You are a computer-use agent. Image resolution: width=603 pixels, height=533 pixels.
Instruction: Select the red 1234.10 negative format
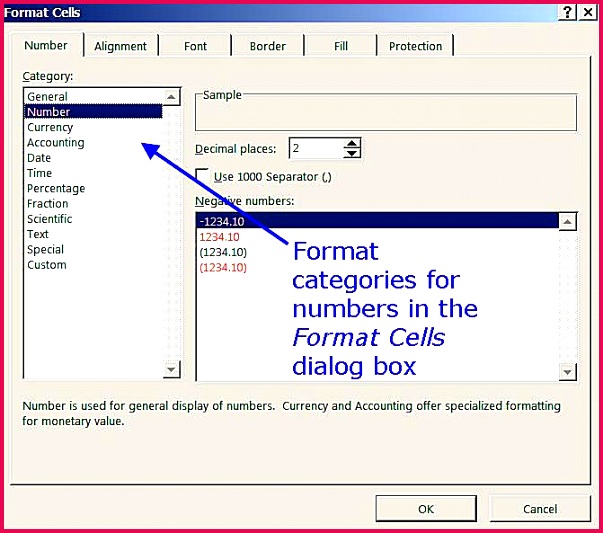tap(377, 237)
